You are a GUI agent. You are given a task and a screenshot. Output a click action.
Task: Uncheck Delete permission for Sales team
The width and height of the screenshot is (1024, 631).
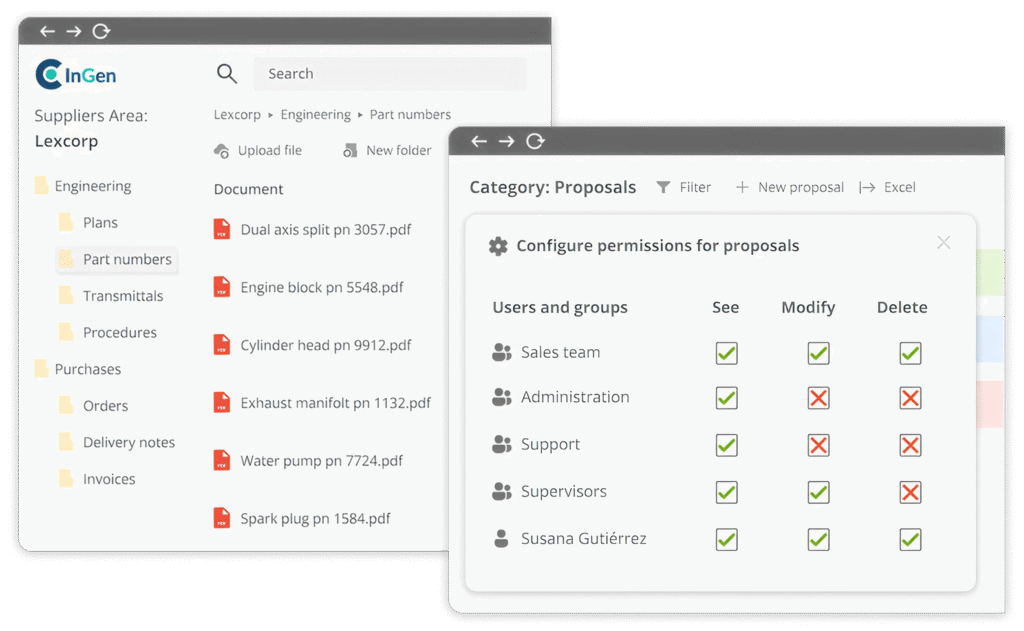909,353
